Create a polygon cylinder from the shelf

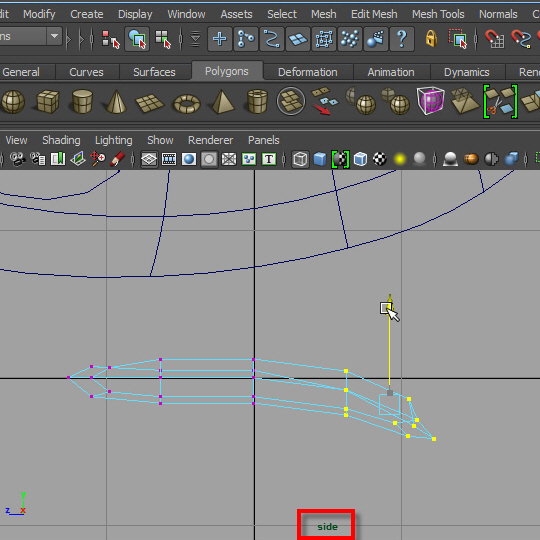(x=82, y=101)
